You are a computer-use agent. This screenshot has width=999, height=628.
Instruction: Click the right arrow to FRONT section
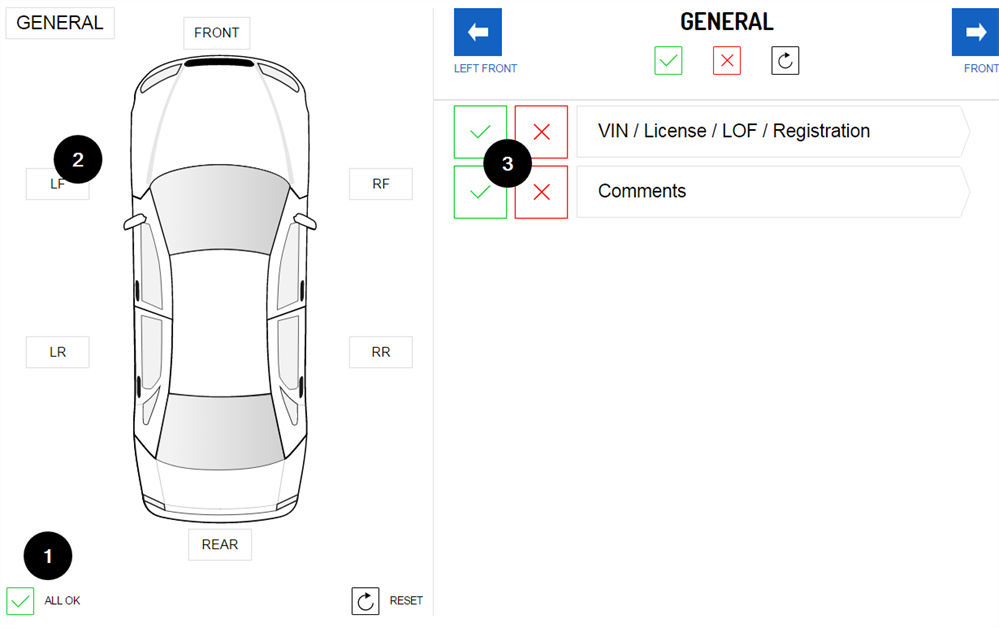(975, 32)
